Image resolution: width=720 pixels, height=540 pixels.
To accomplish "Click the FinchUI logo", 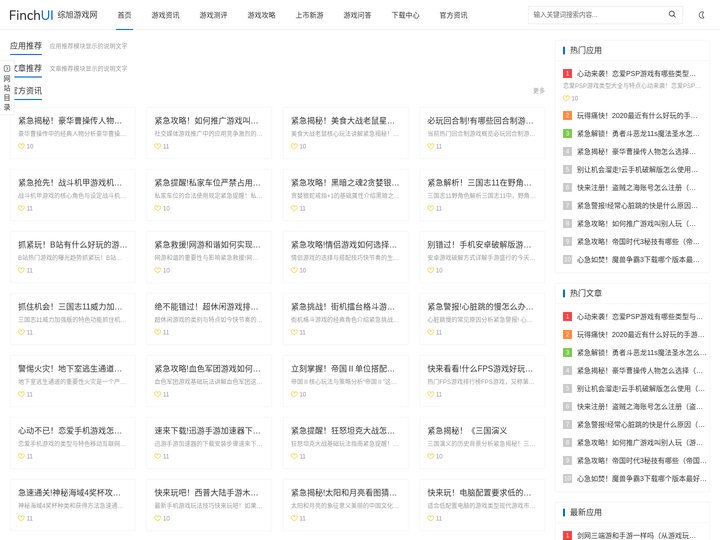I will click(x=31, y=15).
